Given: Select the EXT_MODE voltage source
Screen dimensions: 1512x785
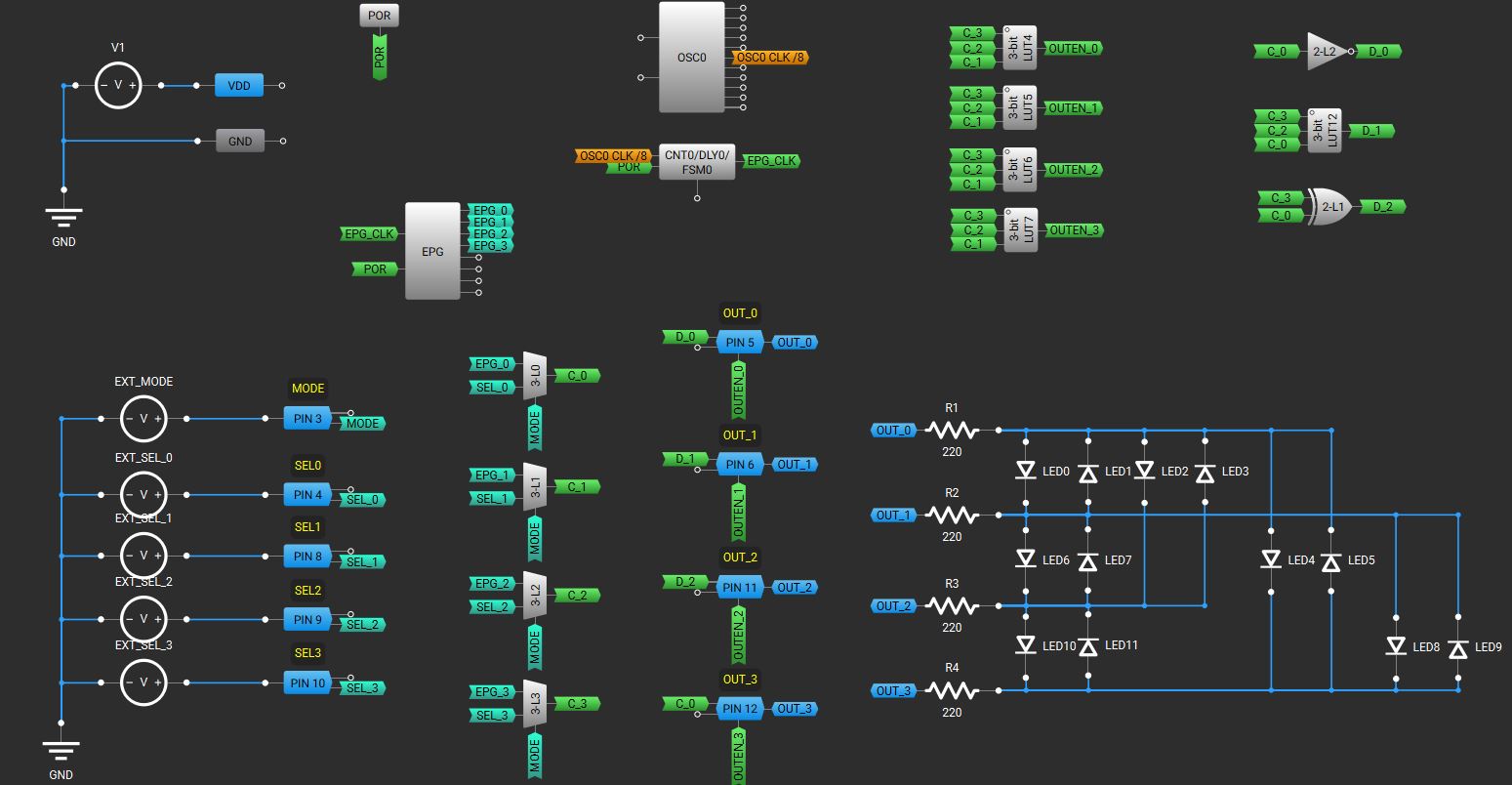Looking at the screenshot, I should [x=143, y=419].
